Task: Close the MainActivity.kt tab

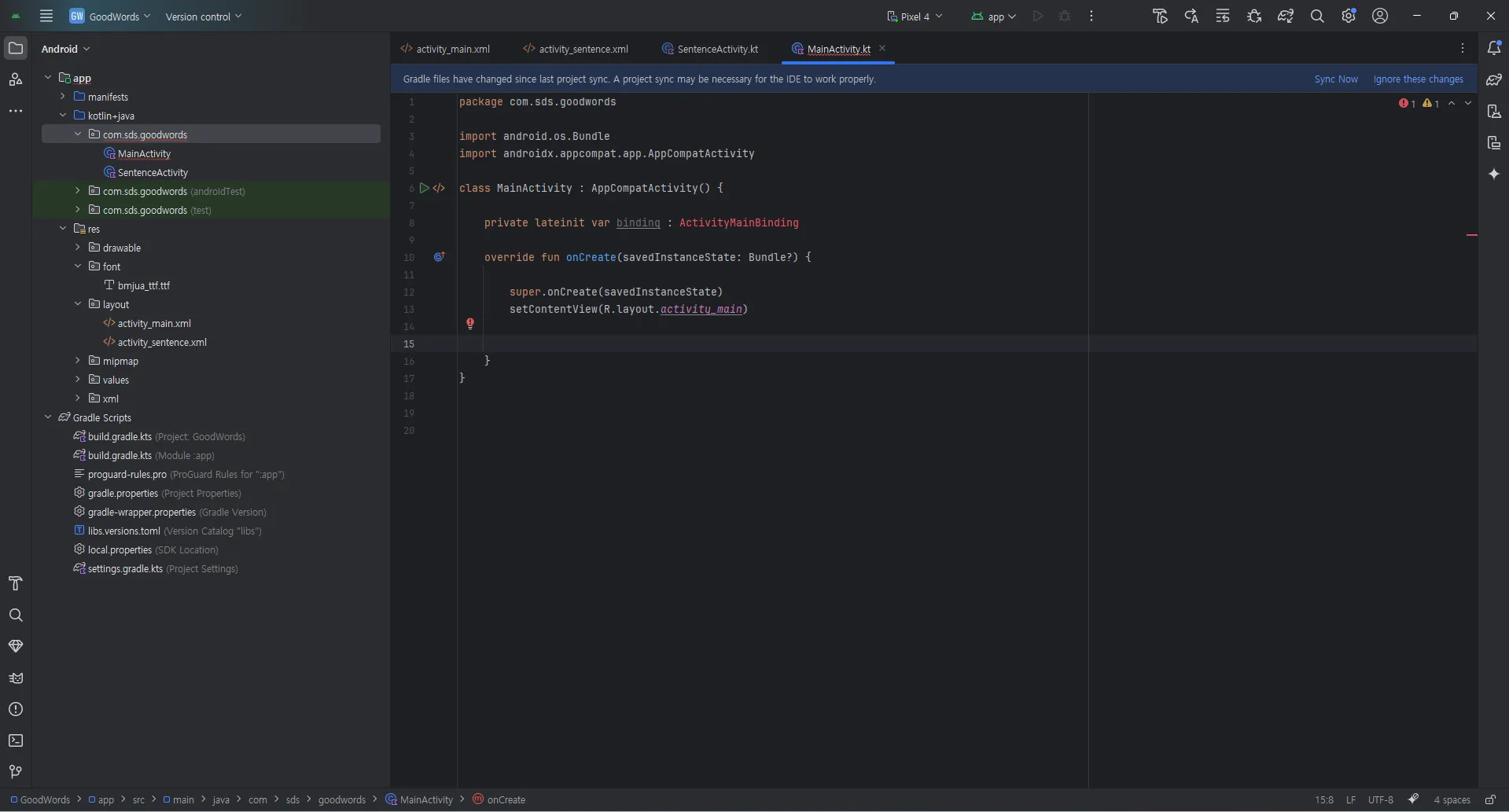Action: tap(882, 48)
